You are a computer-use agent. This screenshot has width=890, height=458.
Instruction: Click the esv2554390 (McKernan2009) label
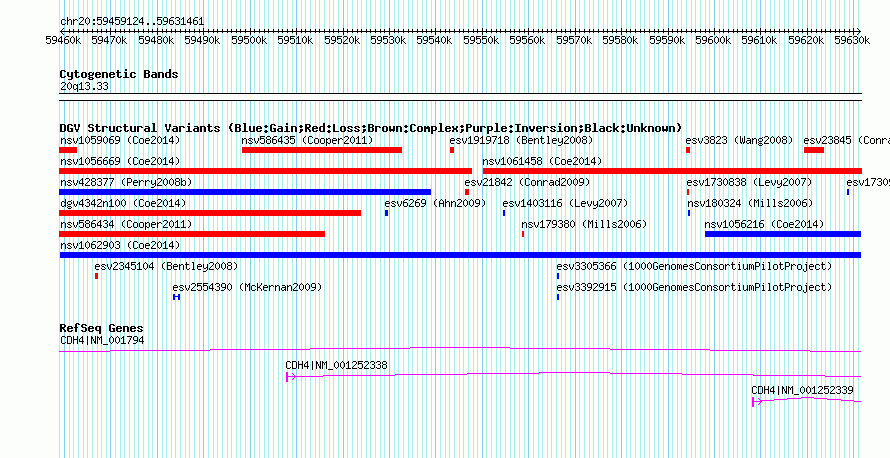pos(247,287)
